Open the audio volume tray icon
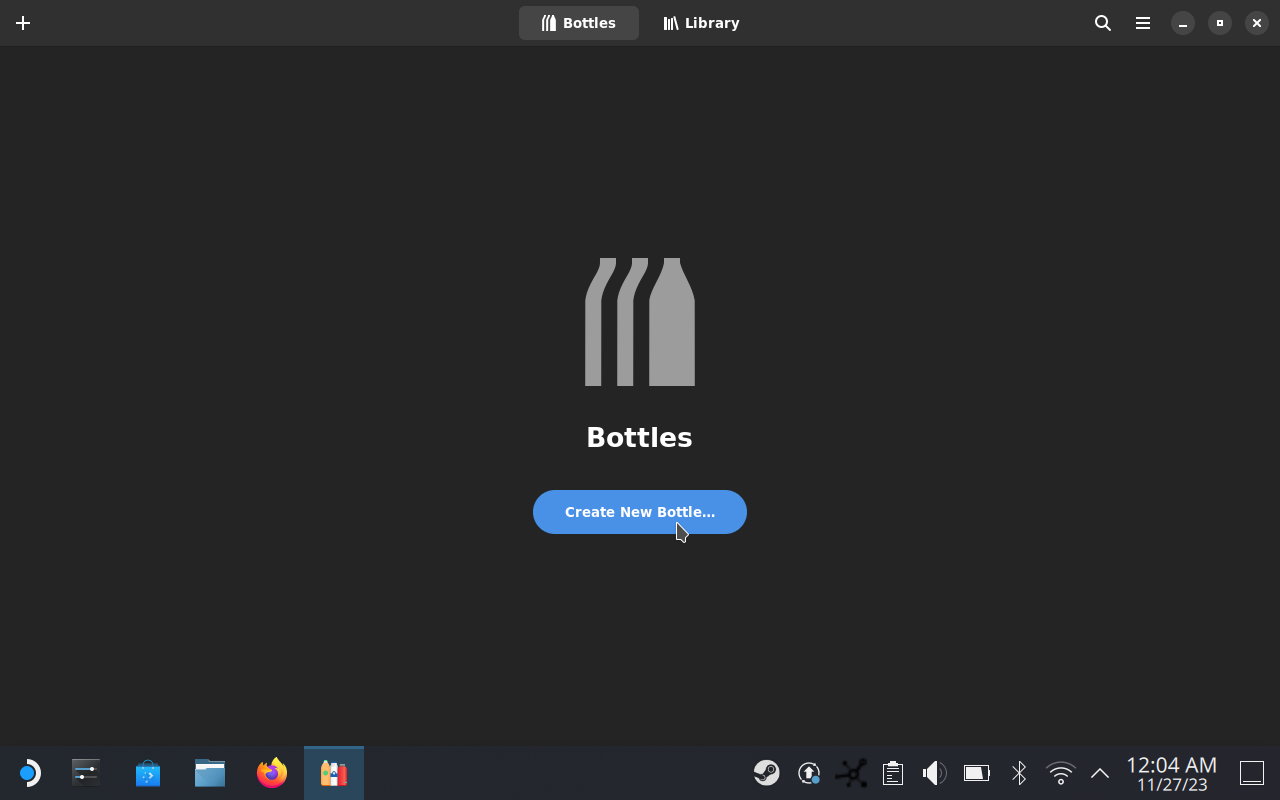This screenshot has height=800, width=1280. (934, 773)
